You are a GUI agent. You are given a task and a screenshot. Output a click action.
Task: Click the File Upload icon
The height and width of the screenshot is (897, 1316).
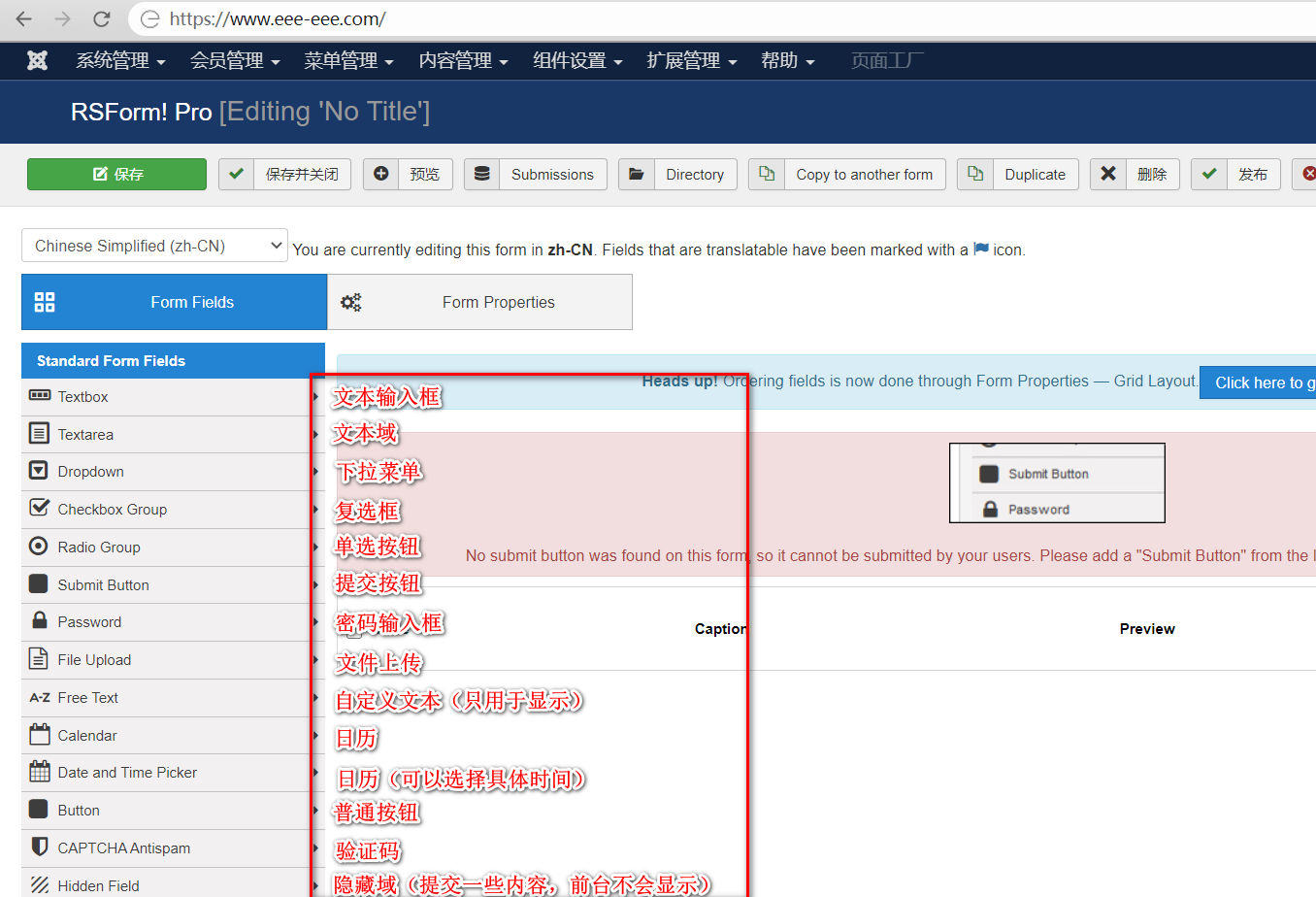point(39,659)
